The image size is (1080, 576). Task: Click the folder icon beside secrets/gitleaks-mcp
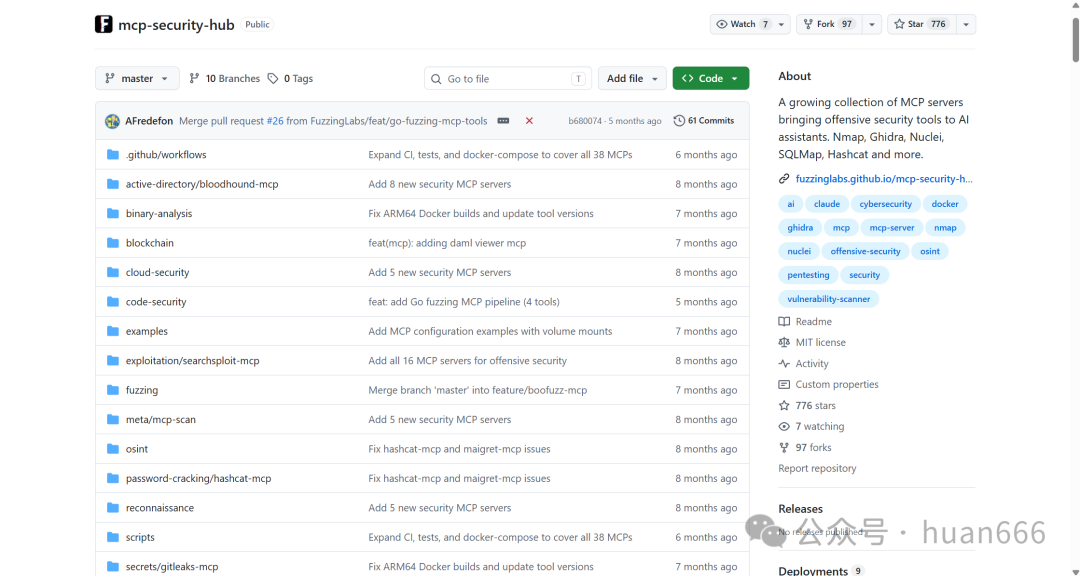coord(113,566)
